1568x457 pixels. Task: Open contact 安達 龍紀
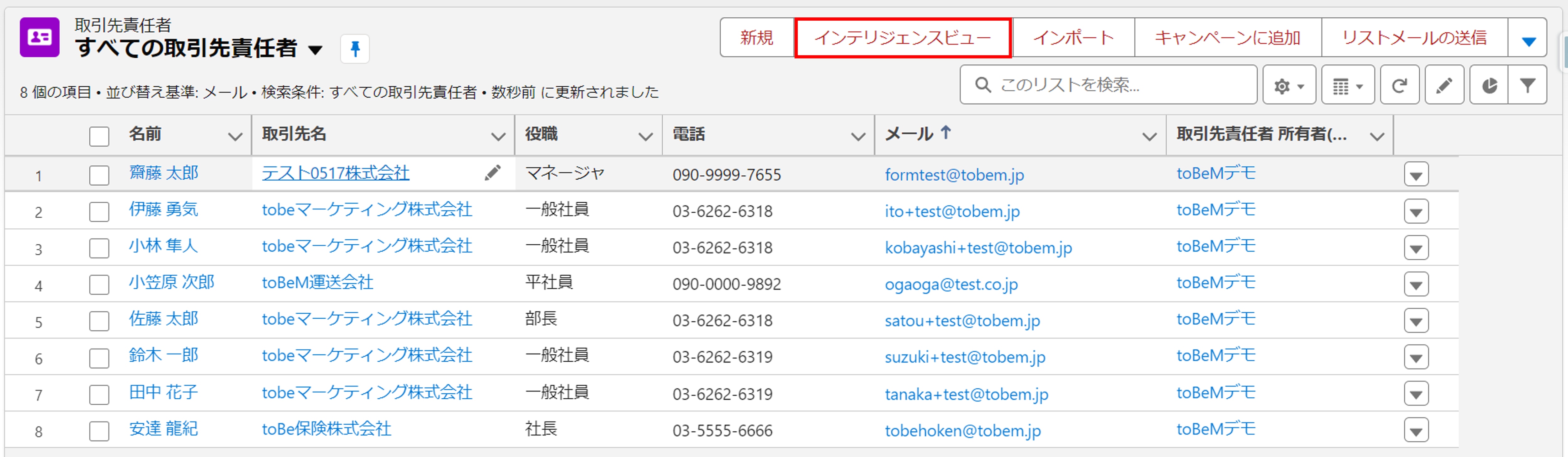coord(164,429)
